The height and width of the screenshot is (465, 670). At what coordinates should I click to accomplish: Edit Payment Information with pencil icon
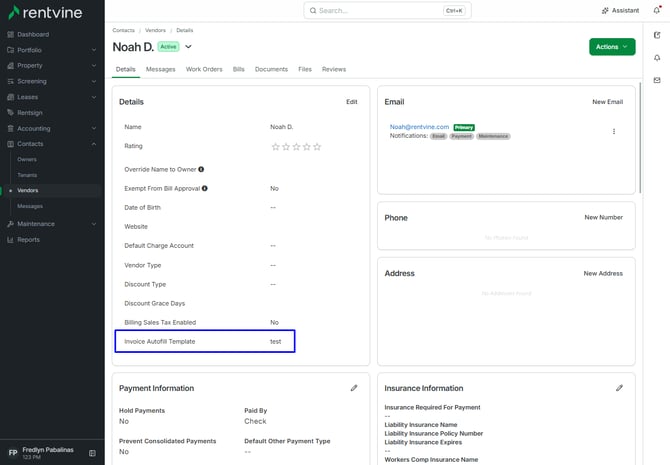click(354, 388)
